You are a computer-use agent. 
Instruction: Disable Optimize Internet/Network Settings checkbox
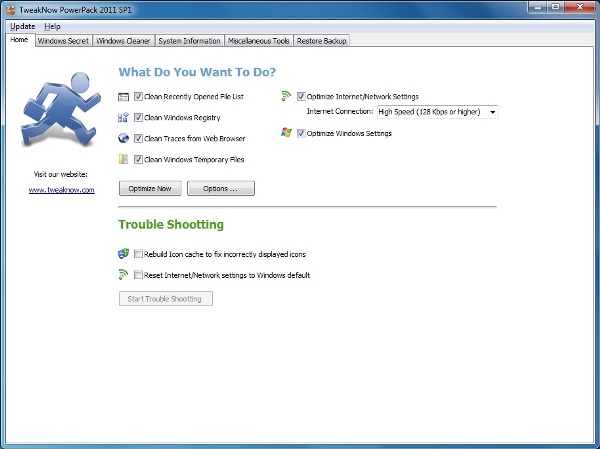point(301,96)
